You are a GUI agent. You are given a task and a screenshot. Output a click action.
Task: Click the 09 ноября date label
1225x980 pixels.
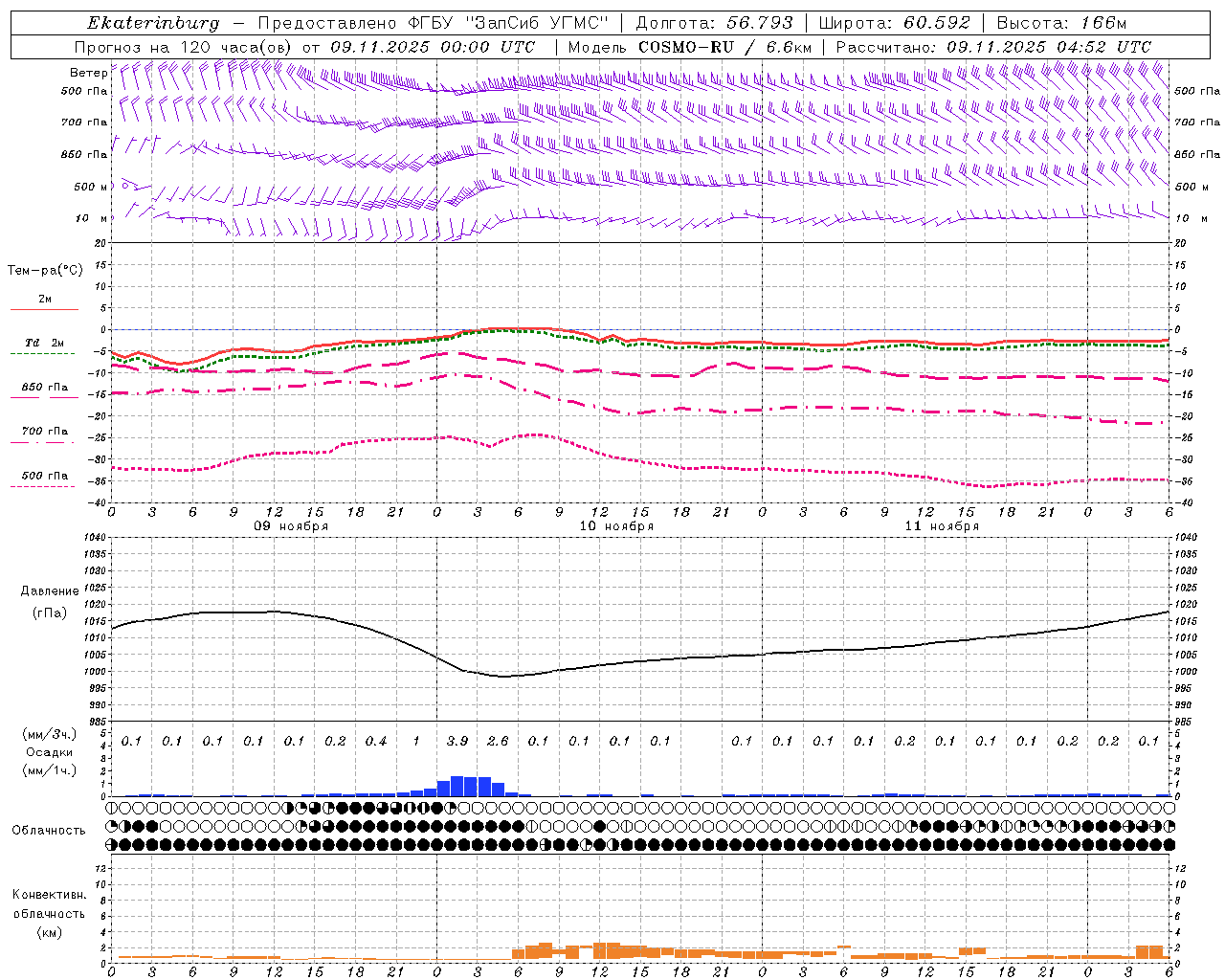coord(291,526)
